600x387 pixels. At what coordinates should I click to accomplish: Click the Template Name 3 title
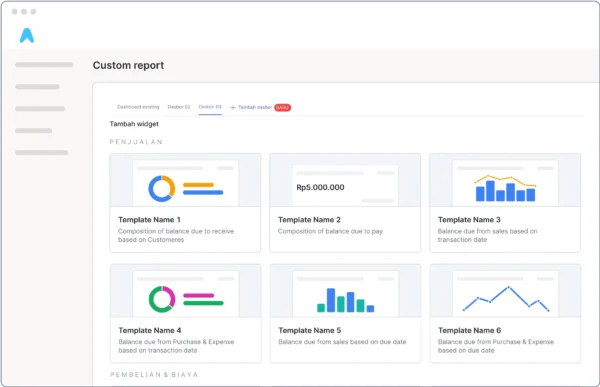point(469,220)
